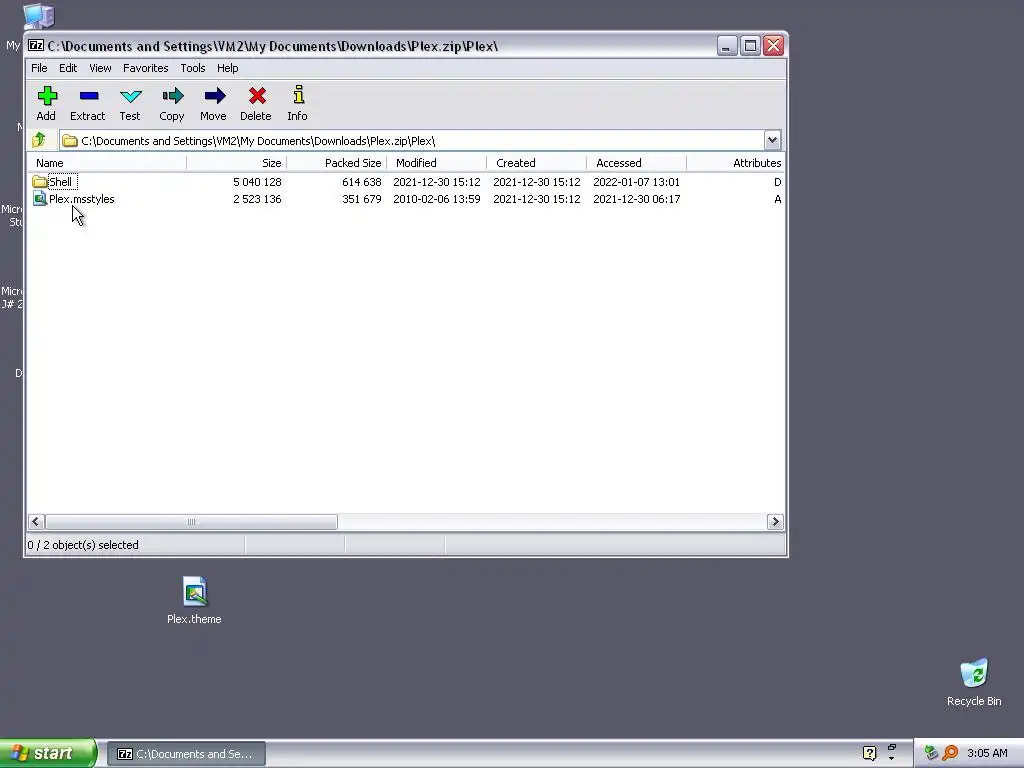Click the Shell folder name
The image size is (1024, 768).
pos(61,182)
